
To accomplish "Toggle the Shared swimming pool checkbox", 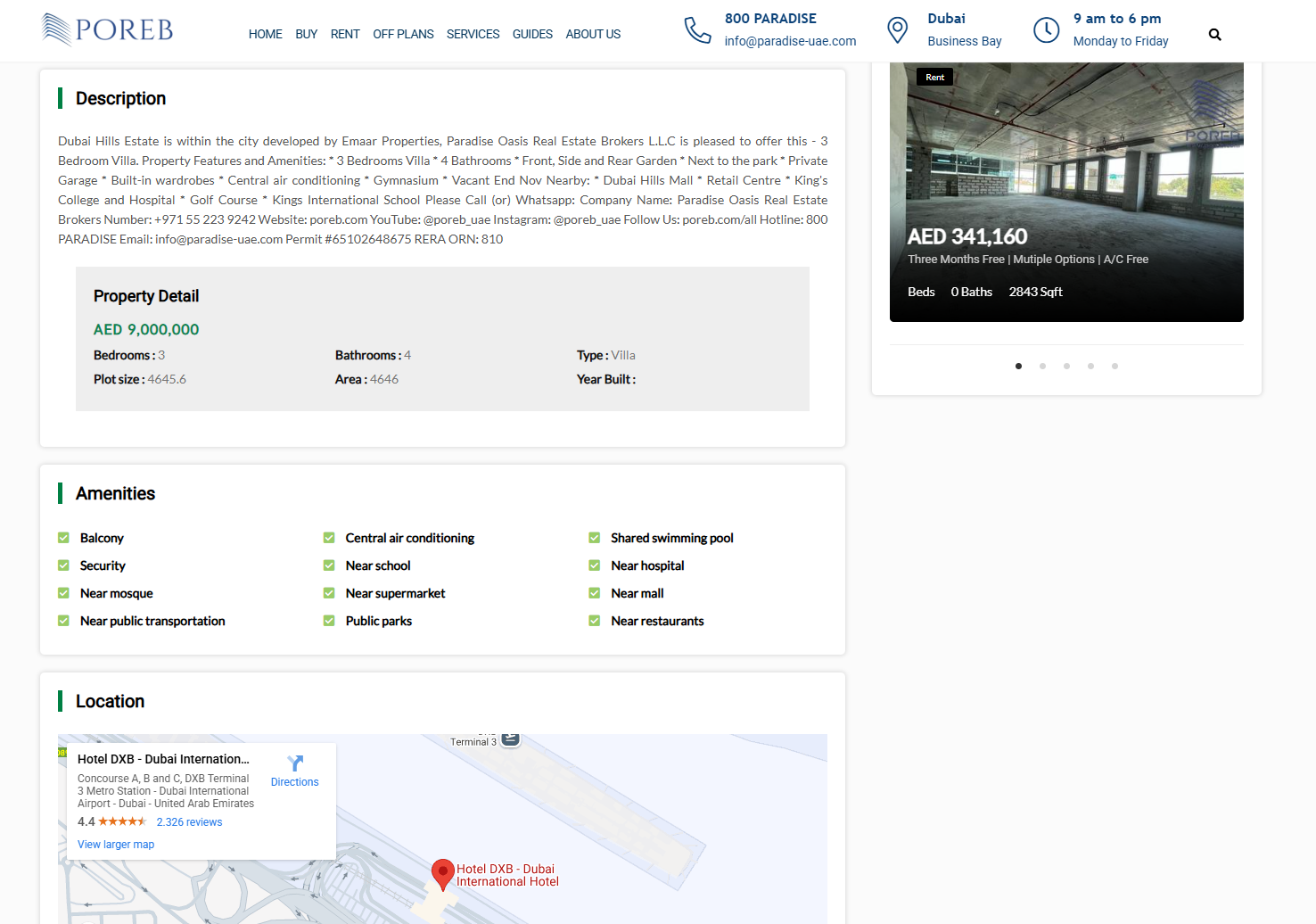I will tap(594, 537).
